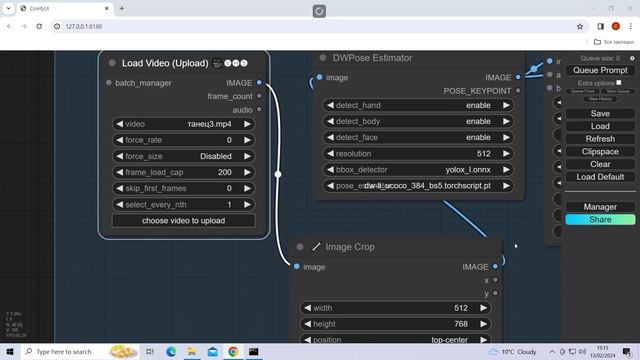Click the frame_count output port

[x=259, y=96]
